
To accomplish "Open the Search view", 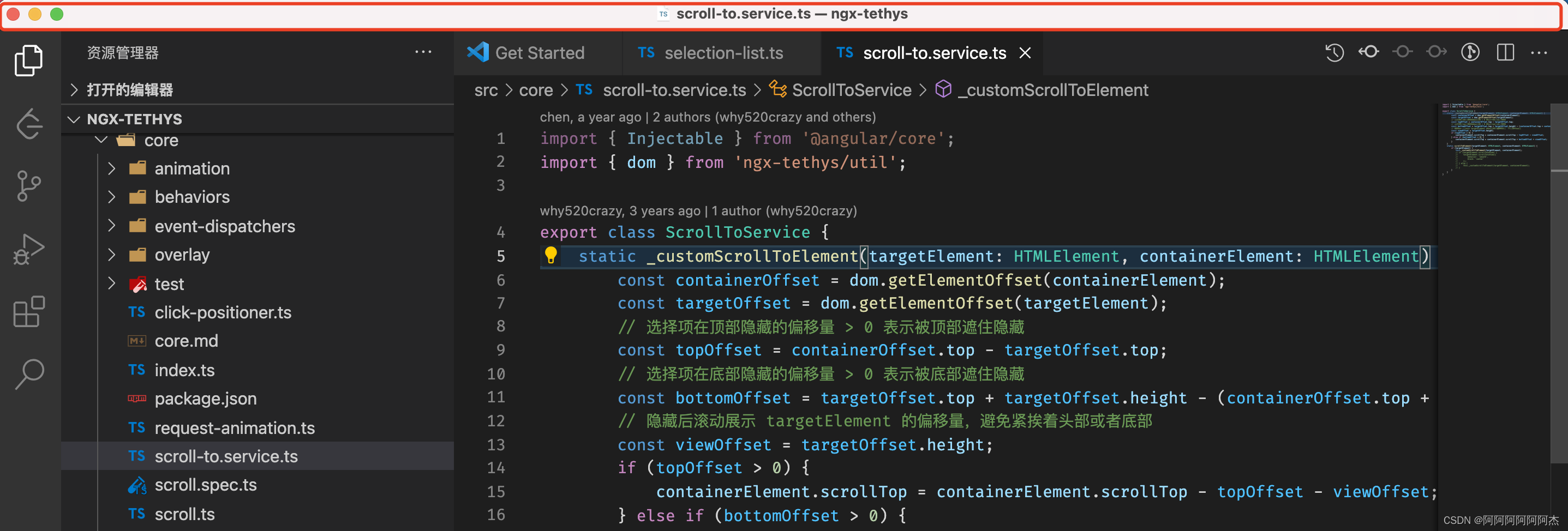I will click(x=28, y=374).
